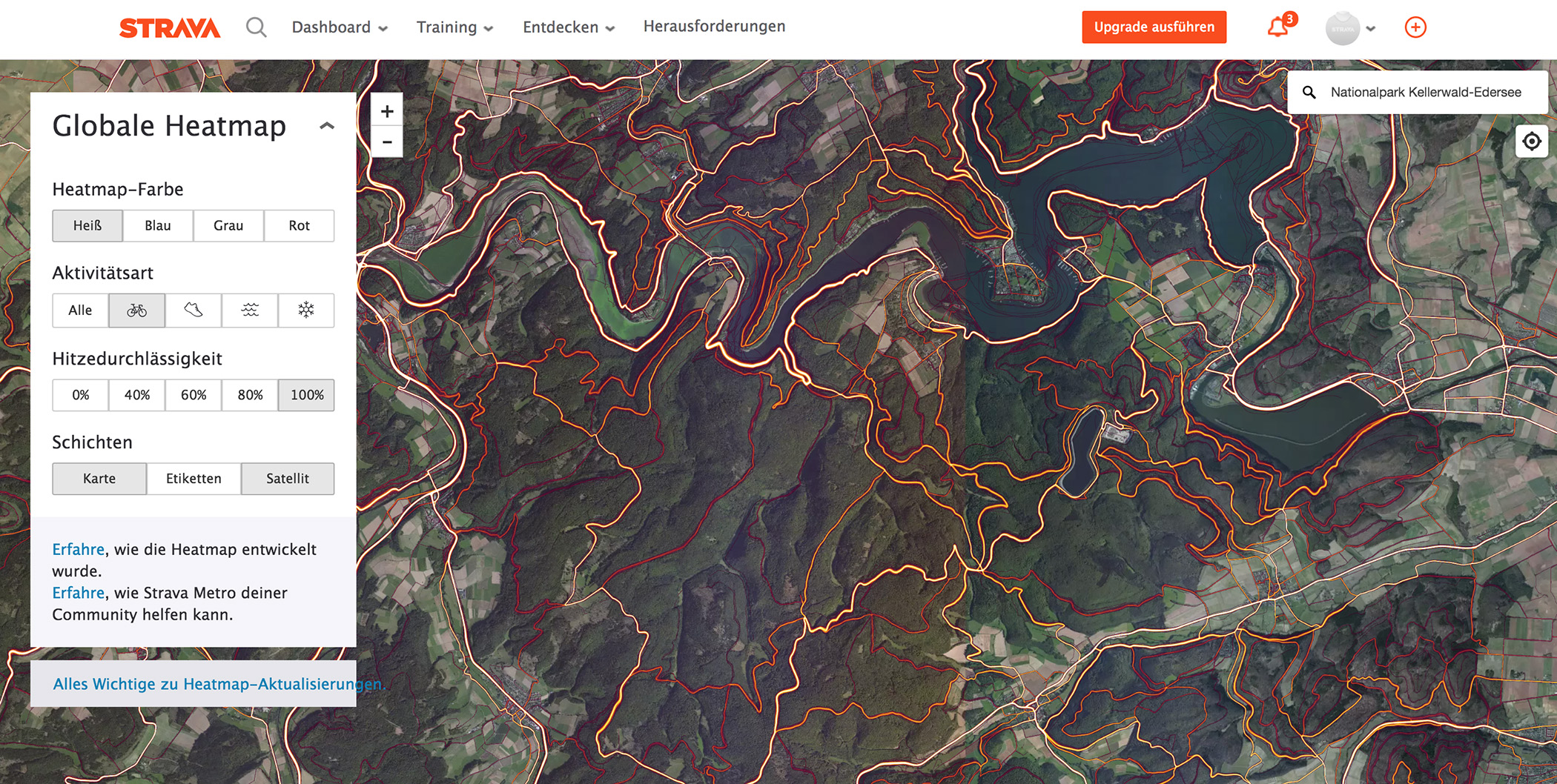Toggle the Karte map layer
Screen dimensions: 1557x784
coord(99,479)
